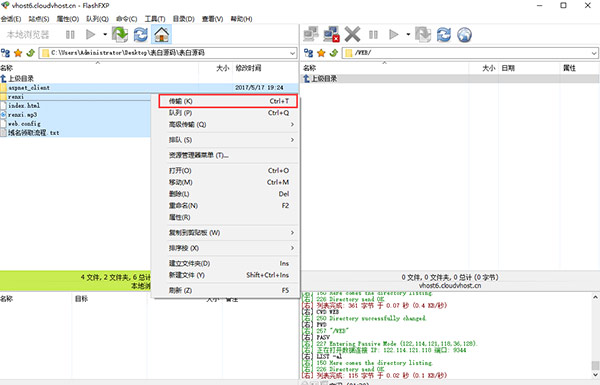Open bookmarks star in remote pane
Image resolution: width=600 pixels, height=385 pixels.
321,53
